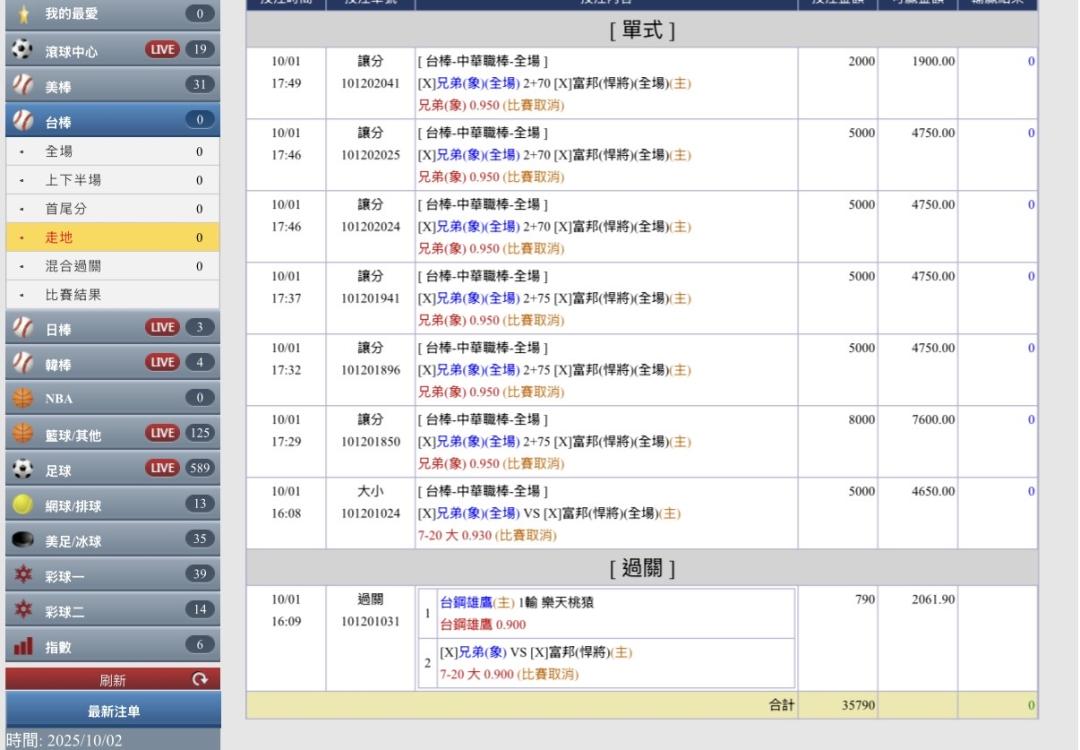Click the 最新注單 button
Image resolution: width=1080 pixels, height=750 pixels.
(113, 711)
